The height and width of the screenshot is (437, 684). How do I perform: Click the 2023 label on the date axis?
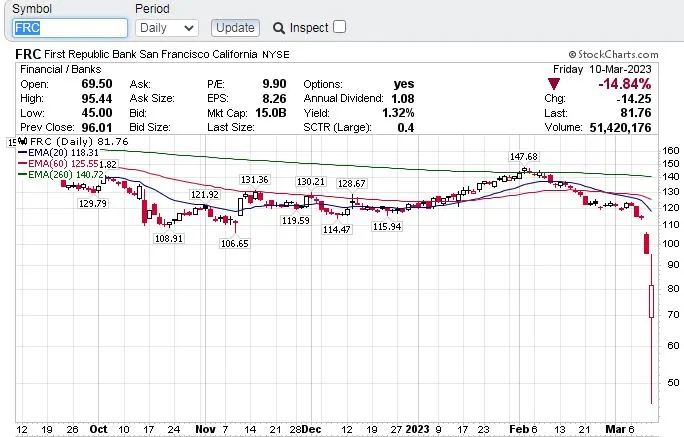tap(417, 429)
